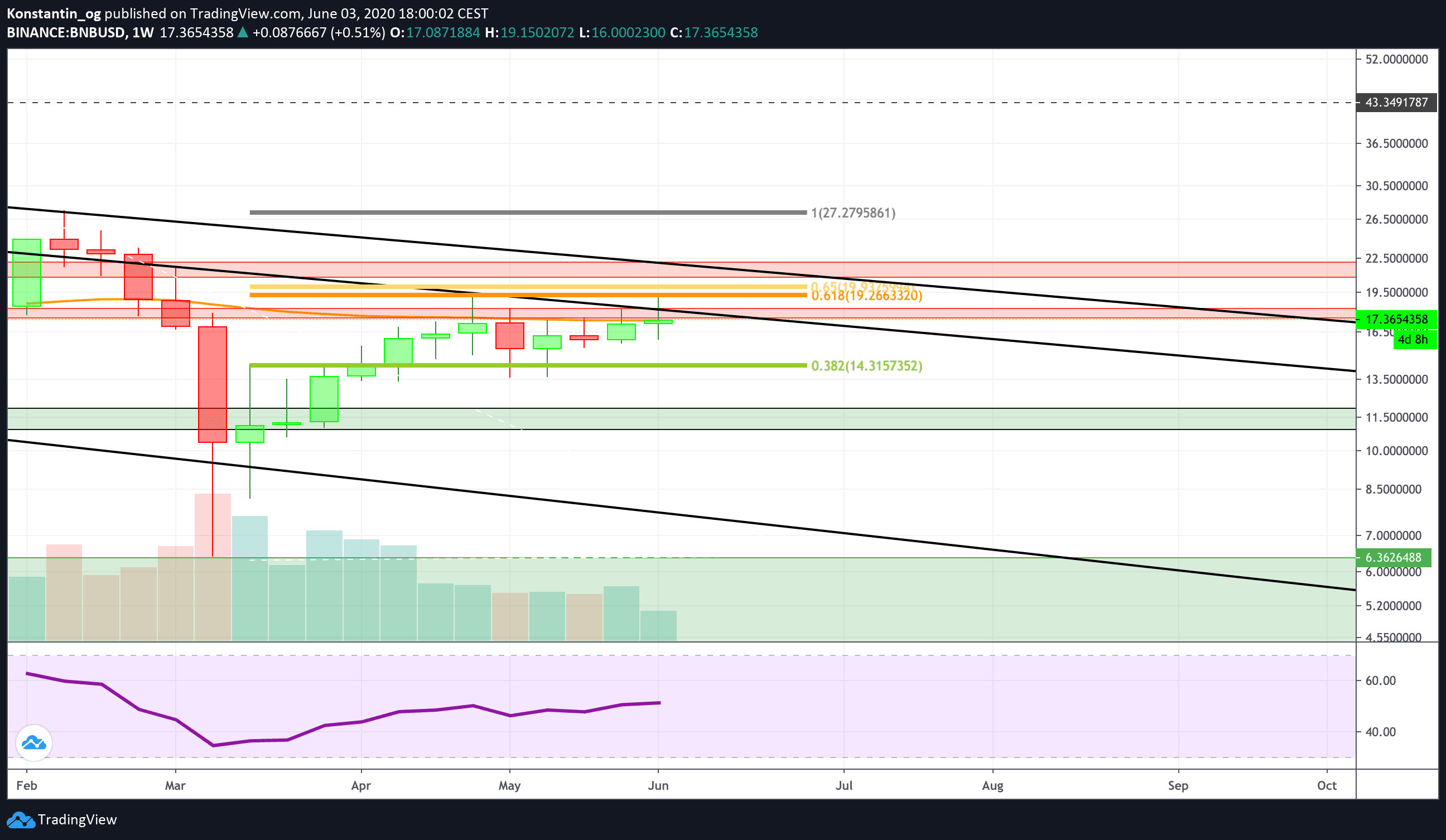Click the 1(27.2795861) Fibonacci level label

point(853,213)
